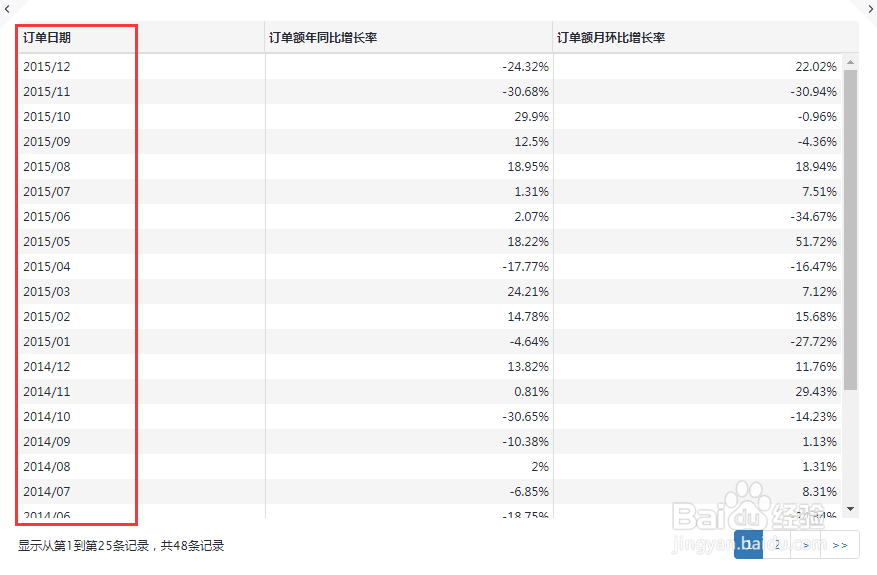The image size is (877, 575).
Task: Select the 2015/06 order date cell
Action: pos(47,217)
